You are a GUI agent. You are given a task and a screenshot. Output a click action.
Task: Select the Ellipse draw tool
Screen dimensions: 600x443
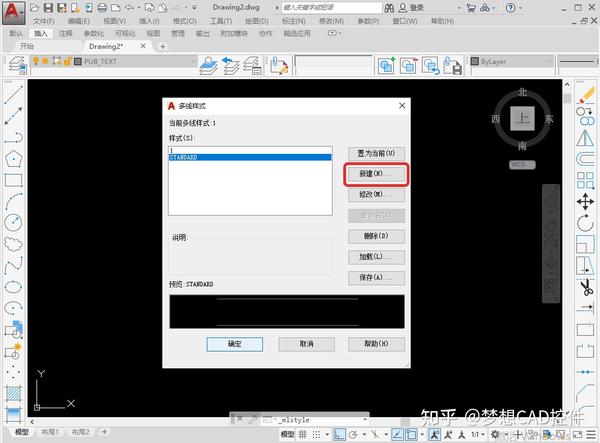coord(13,287)
